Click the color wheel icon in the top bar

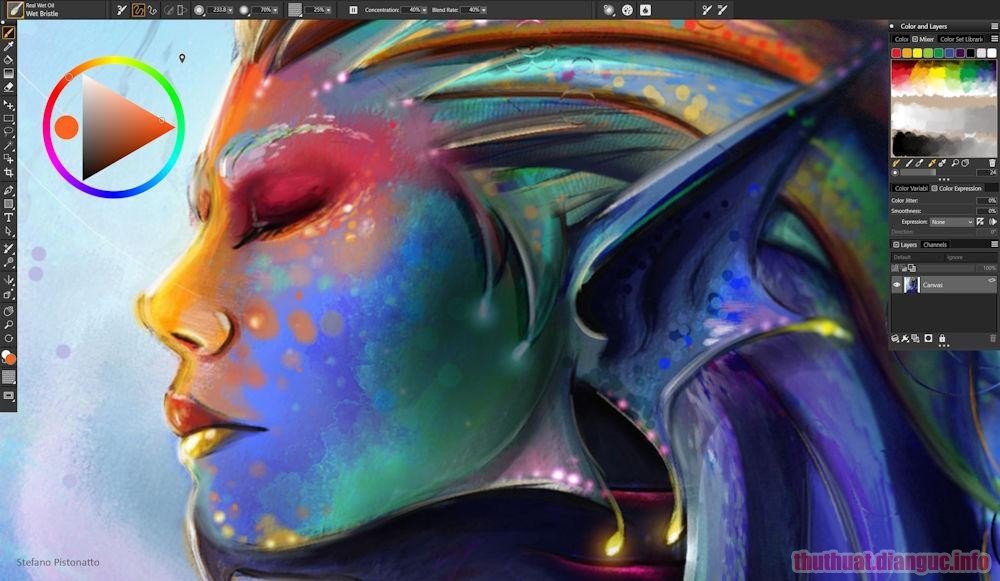[628, 10]
